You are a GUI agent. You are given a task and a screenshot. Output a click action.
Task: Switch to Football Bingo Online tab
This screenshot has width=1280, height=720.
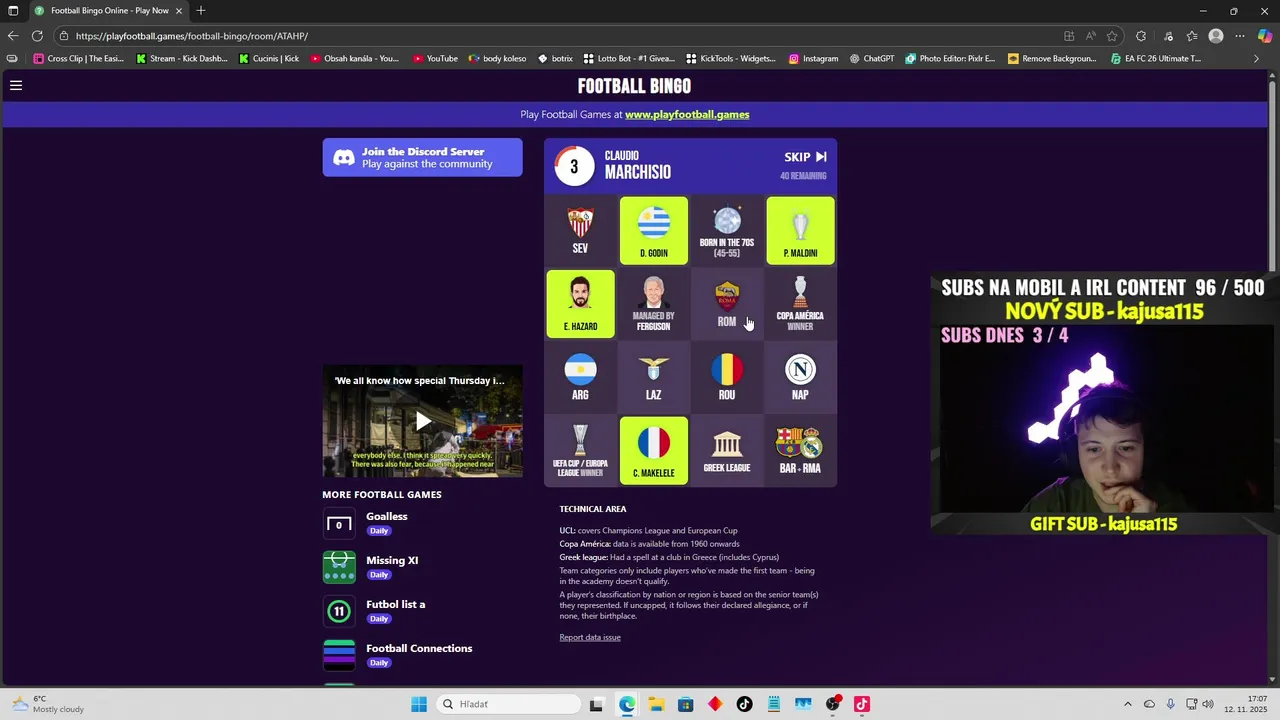click(110, 10)
